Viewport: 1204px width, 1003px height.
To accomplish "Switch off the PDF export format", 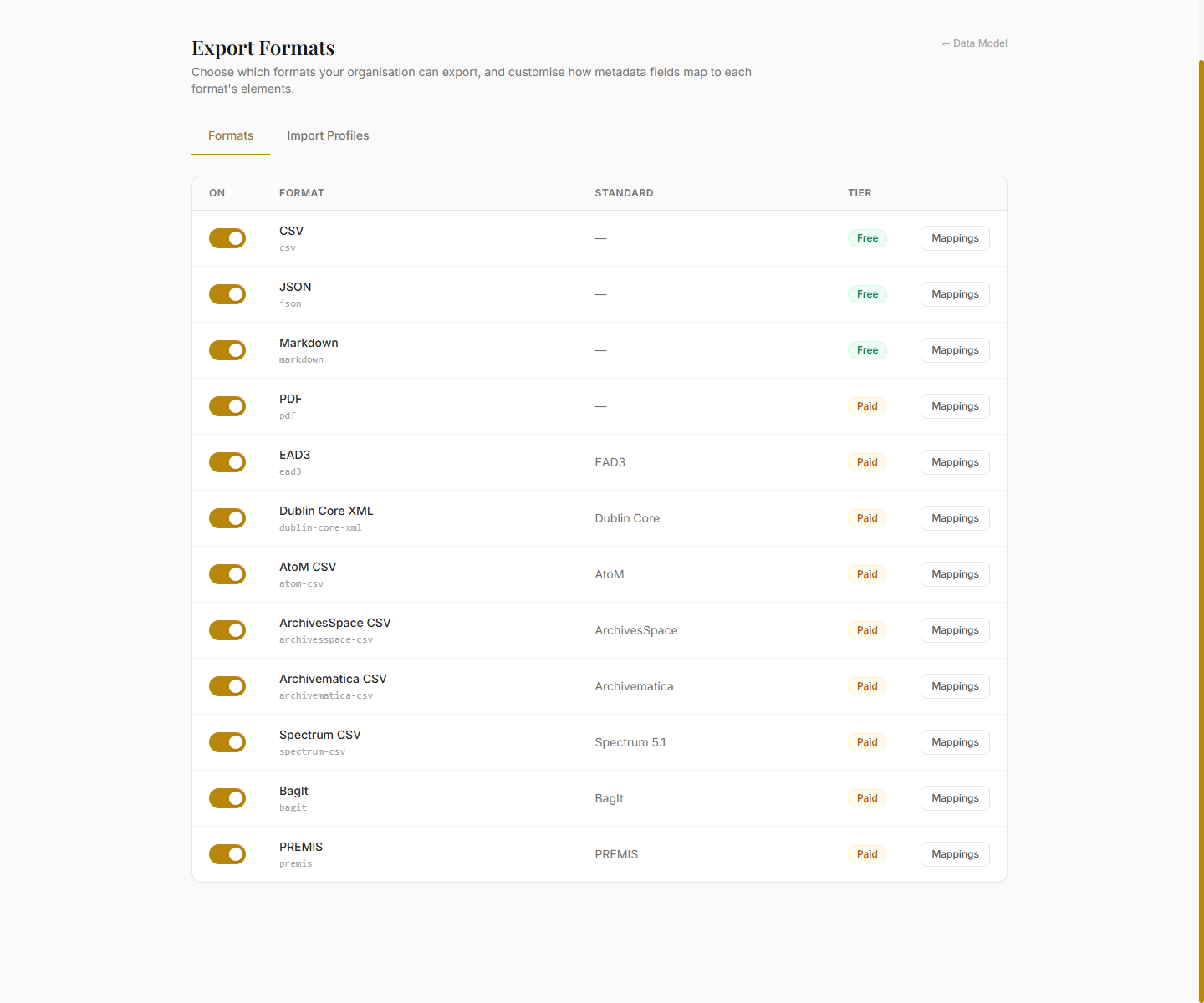I will tap(227, 406).
